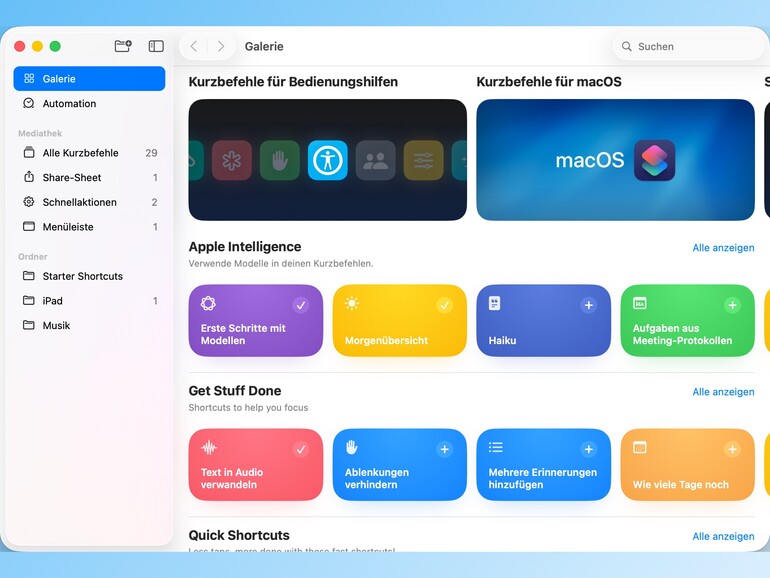The image size is (770, 578).
Task: Click the Apple Intelligence section heading
Action: point(245,247)
